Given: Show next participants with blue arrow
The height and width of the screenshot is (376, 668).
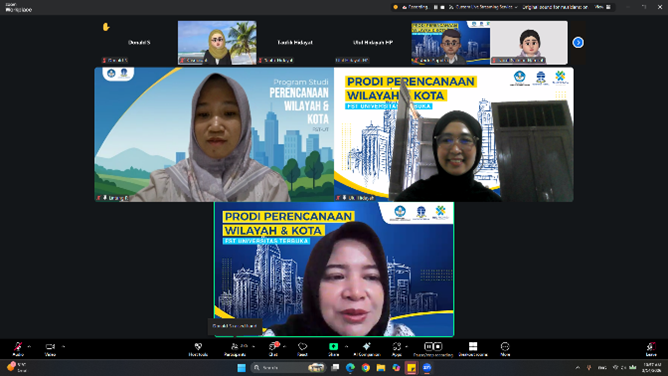Looking at the screenshot, I should pyautogui.click(x=578, y=43).
